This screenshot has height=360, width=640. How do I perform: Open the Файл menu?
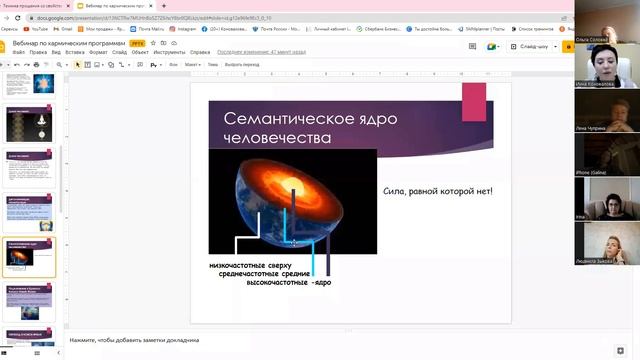[18, 52]
